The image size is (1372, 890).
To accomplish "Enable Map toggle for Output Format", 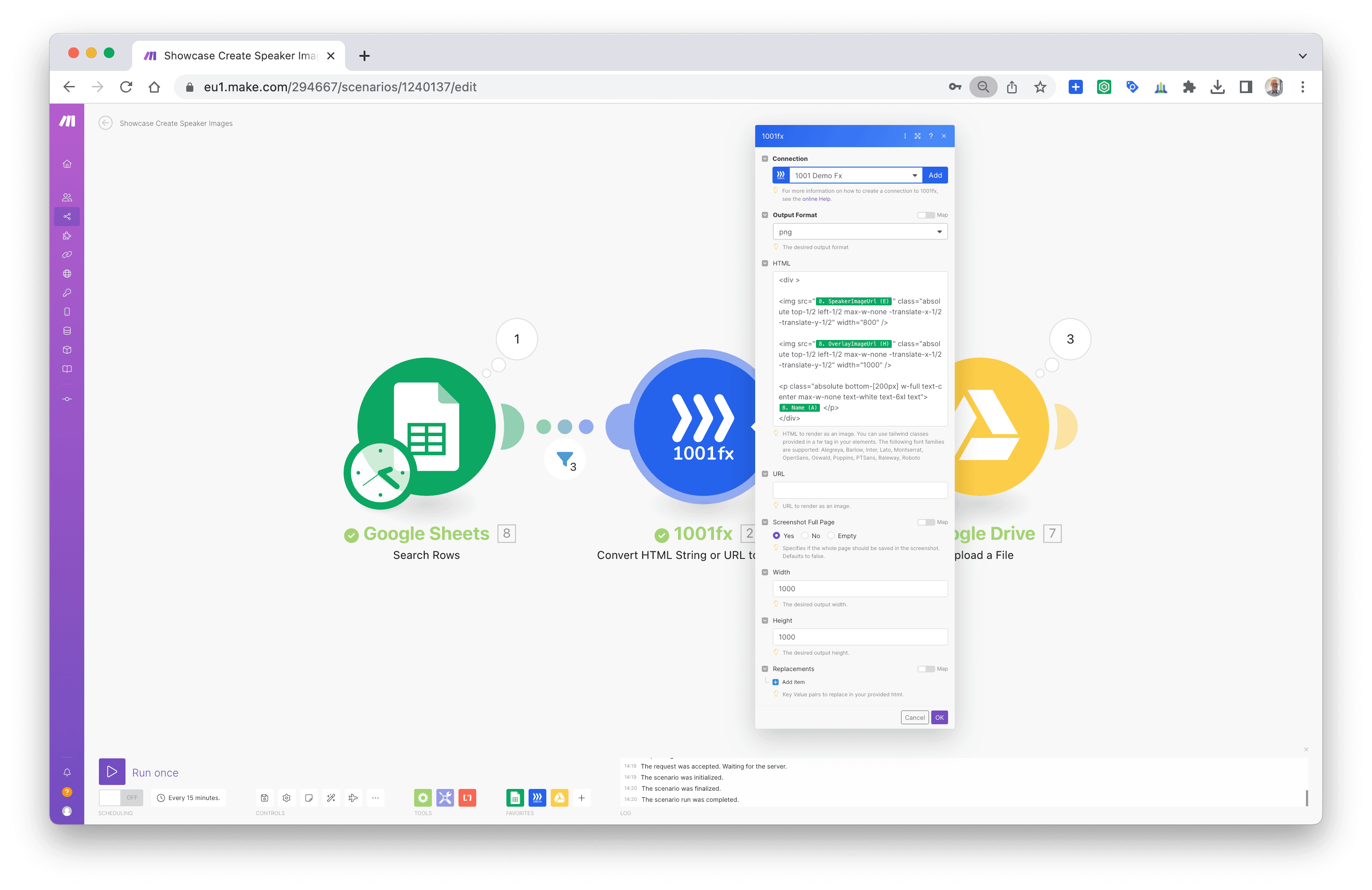I will (926, 215).
